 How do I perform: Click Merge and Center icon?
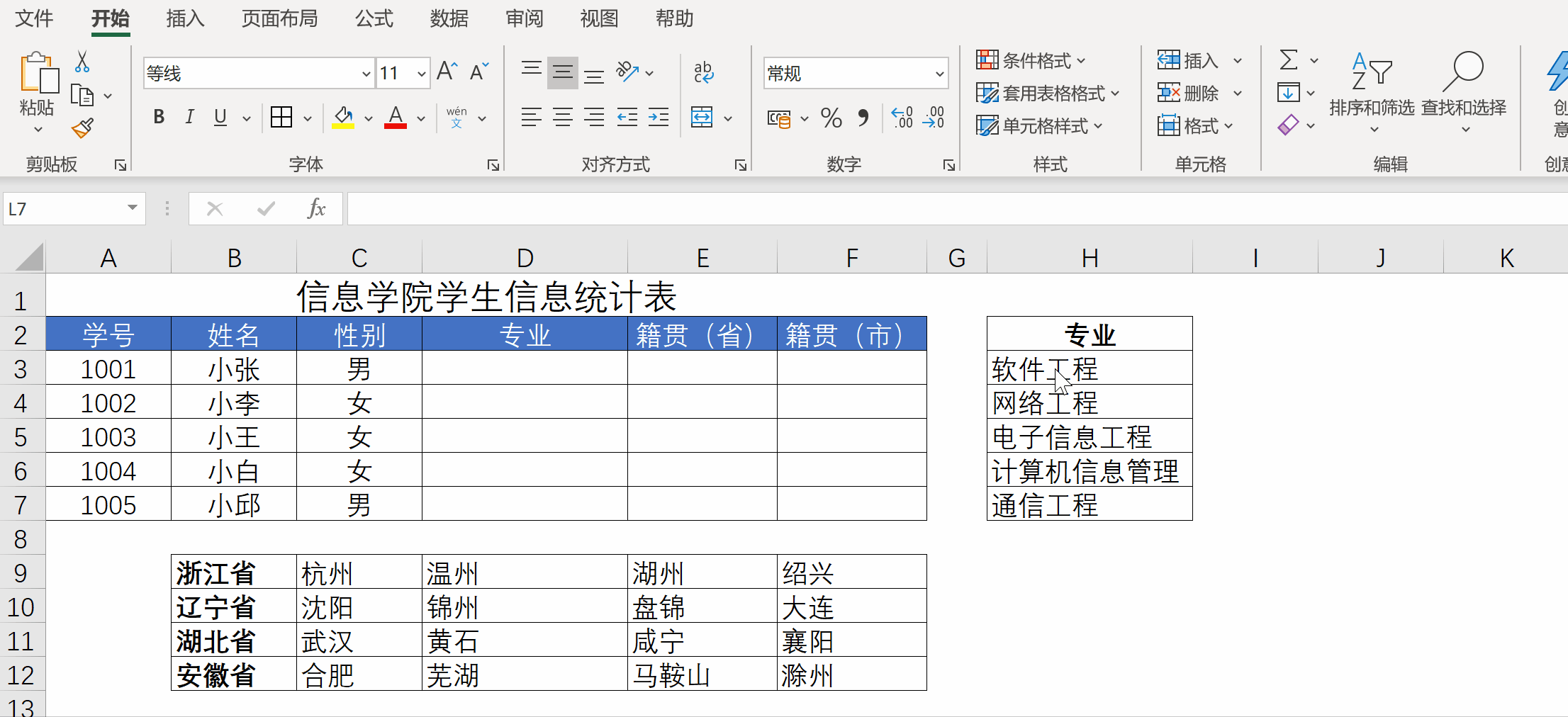[x=702, y=118]
